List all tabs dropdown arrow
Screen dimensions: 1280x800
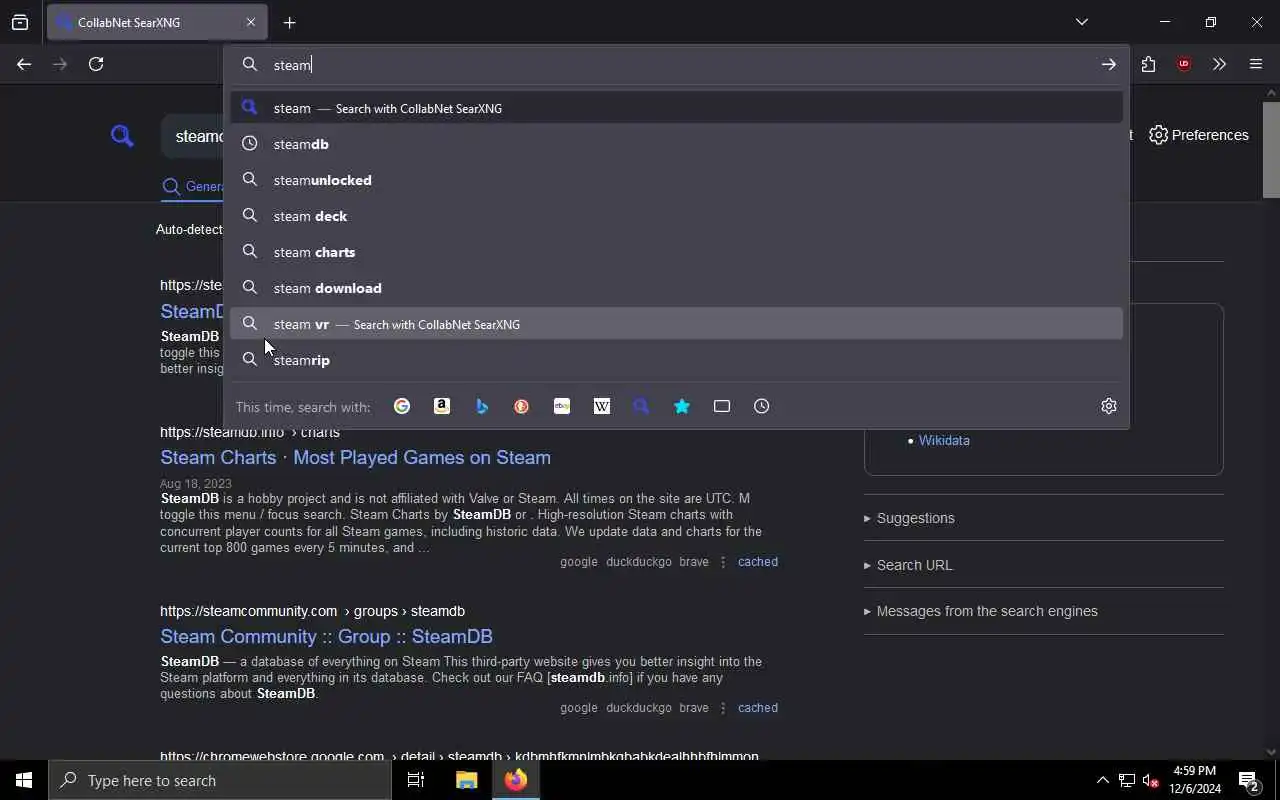pyautogui.click(x=1082, y=22)
